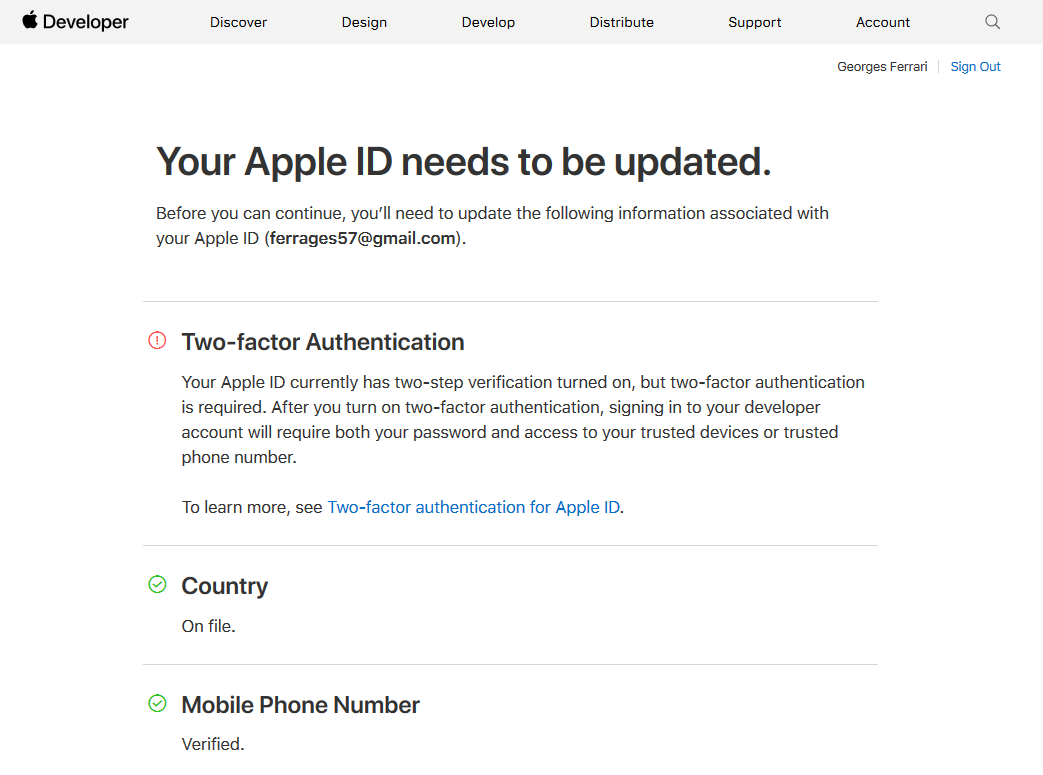Open the search magnifier icon
The height and width of the screenshot is (775, 1043).
pos(992,22)
